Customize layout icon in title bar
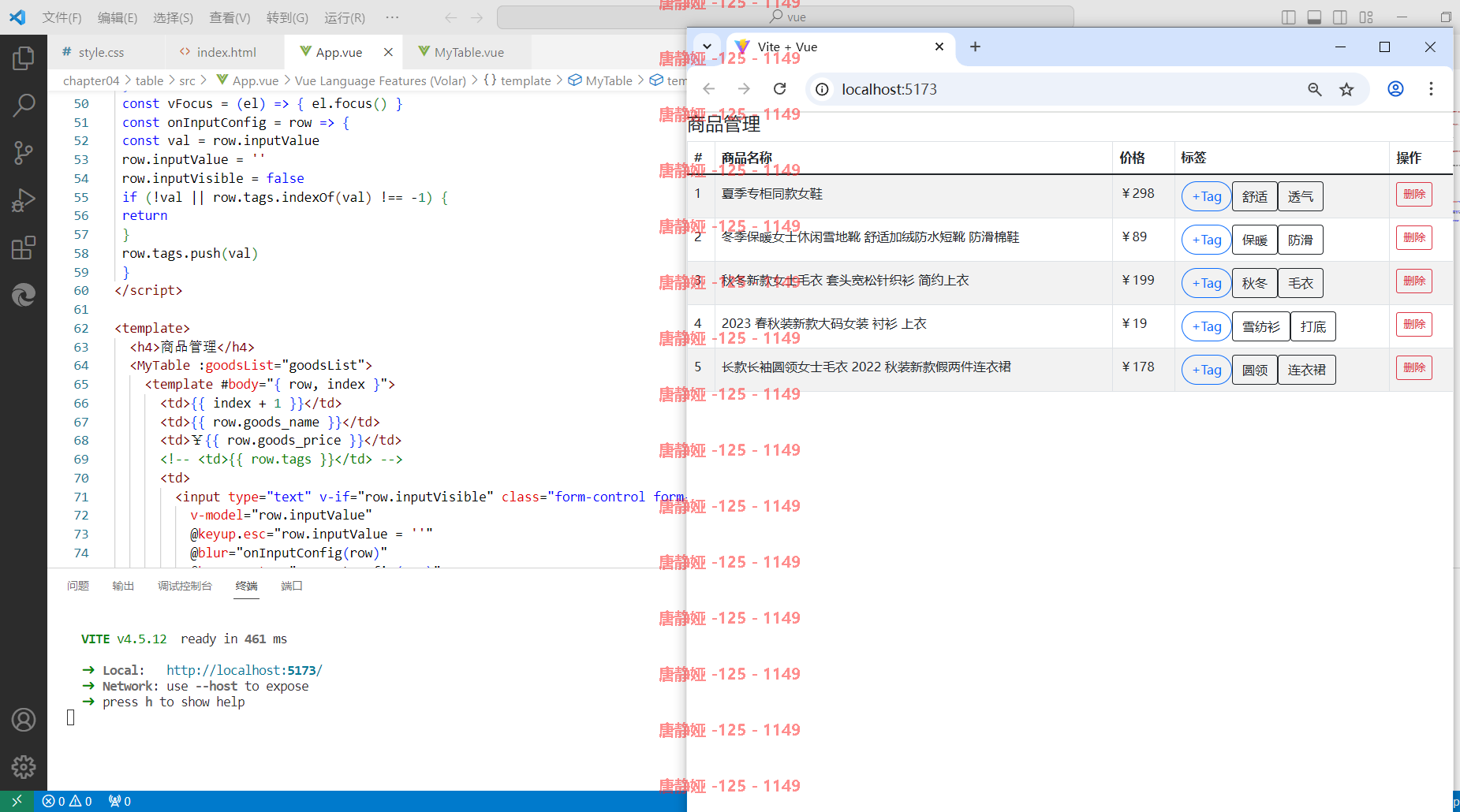 pos(1366,17)
